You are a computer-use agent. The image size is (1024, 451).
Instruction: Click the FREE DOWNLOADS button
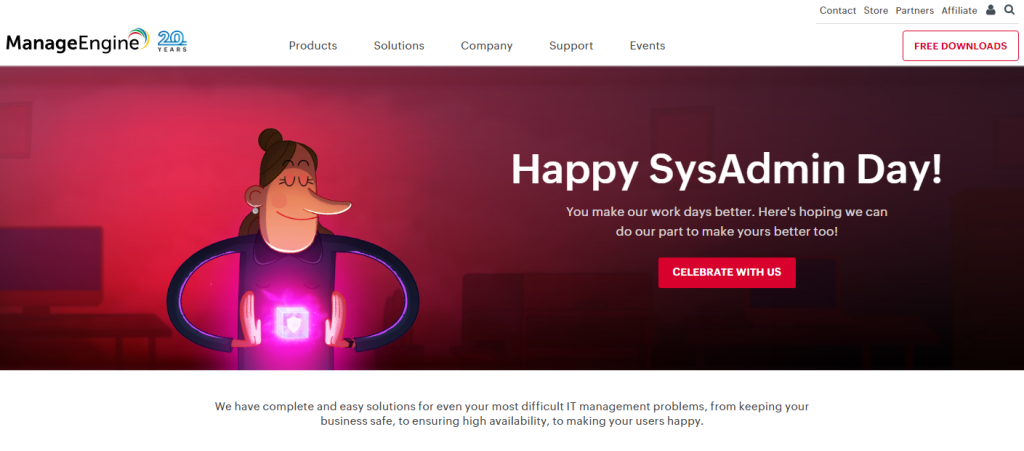pos(960,46)
